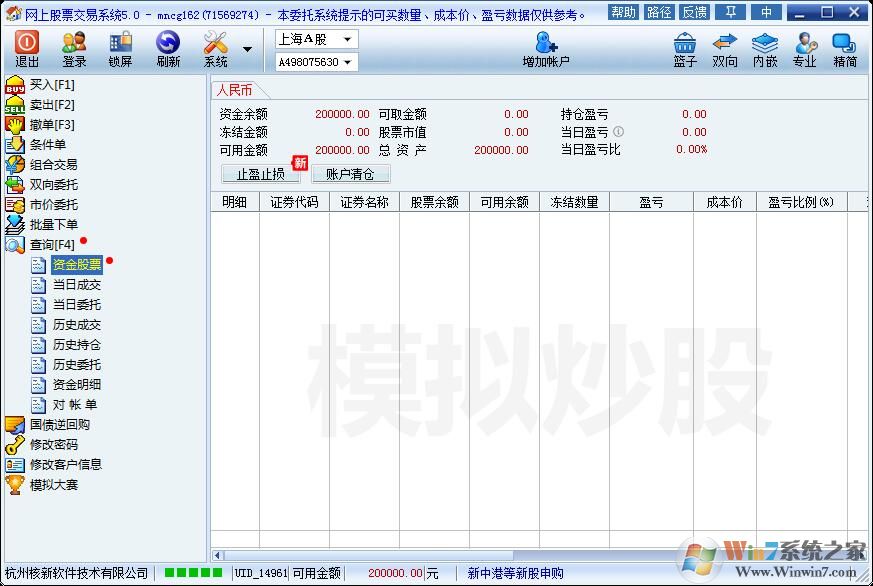
Task: Click the 锁屏 (Lock Screen) icon
Action: click(x=120, y=47)
